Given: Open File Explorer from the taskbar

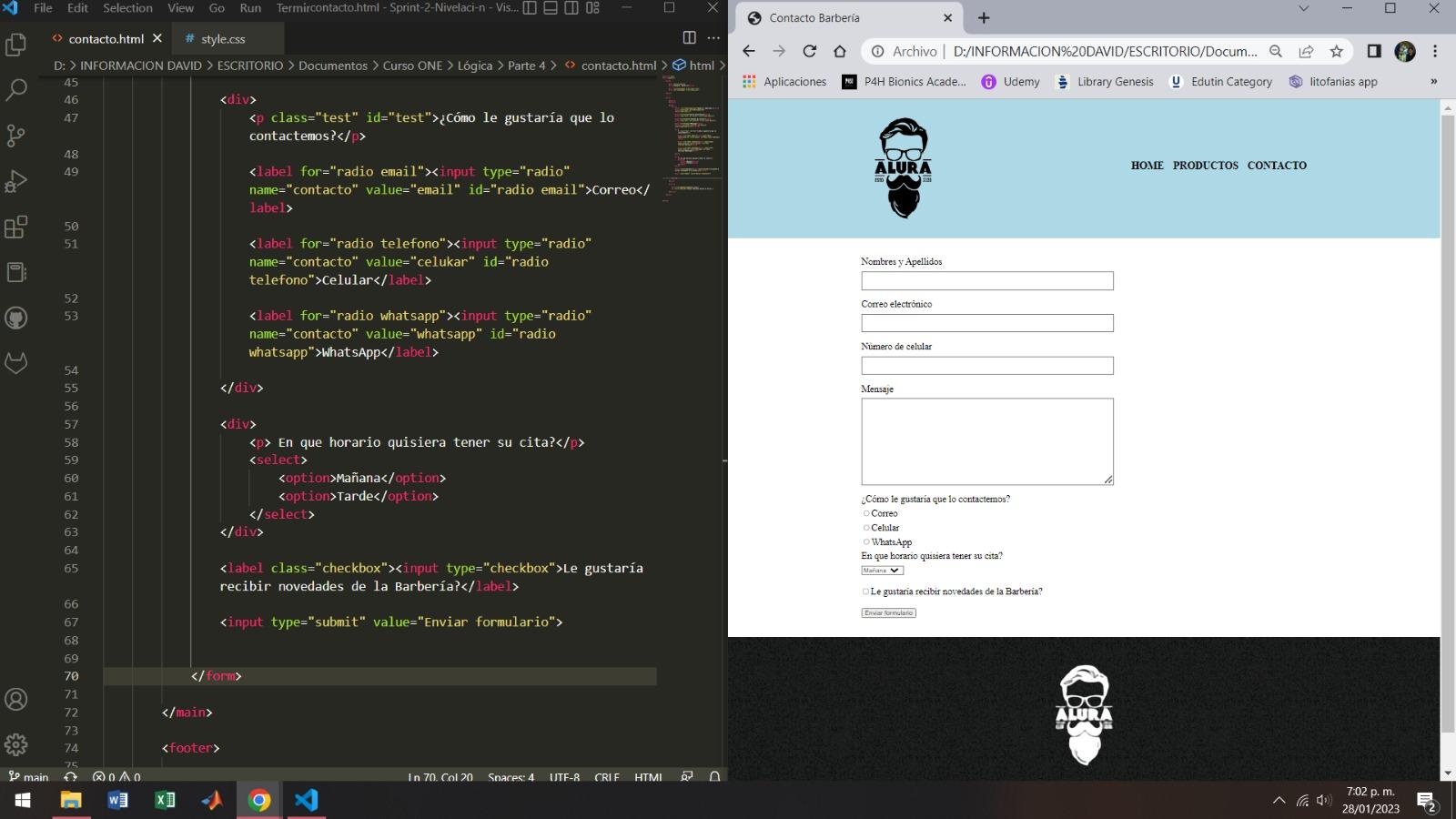Looking at the screenshot, I should point(70,800).
